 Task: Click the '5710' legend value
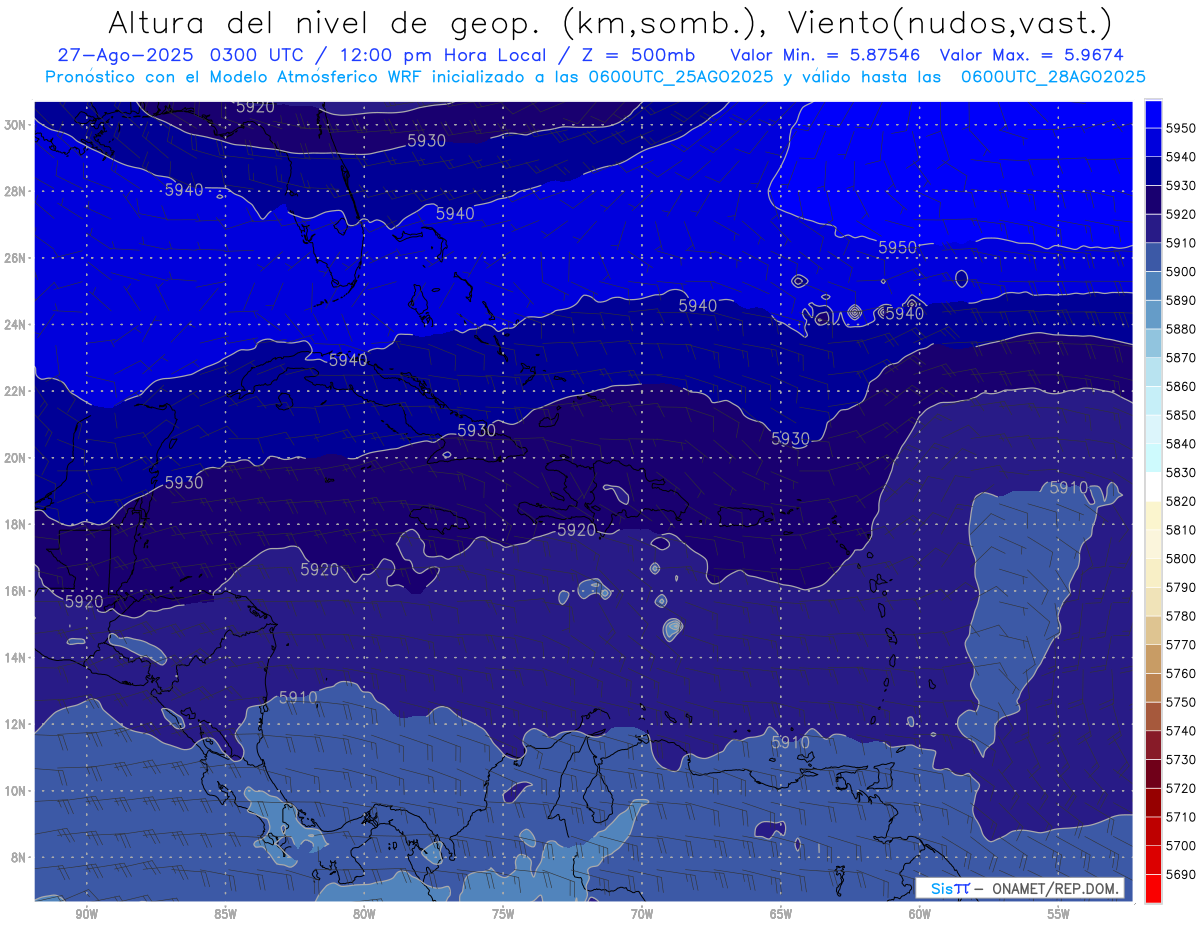tap(1181, 817)
